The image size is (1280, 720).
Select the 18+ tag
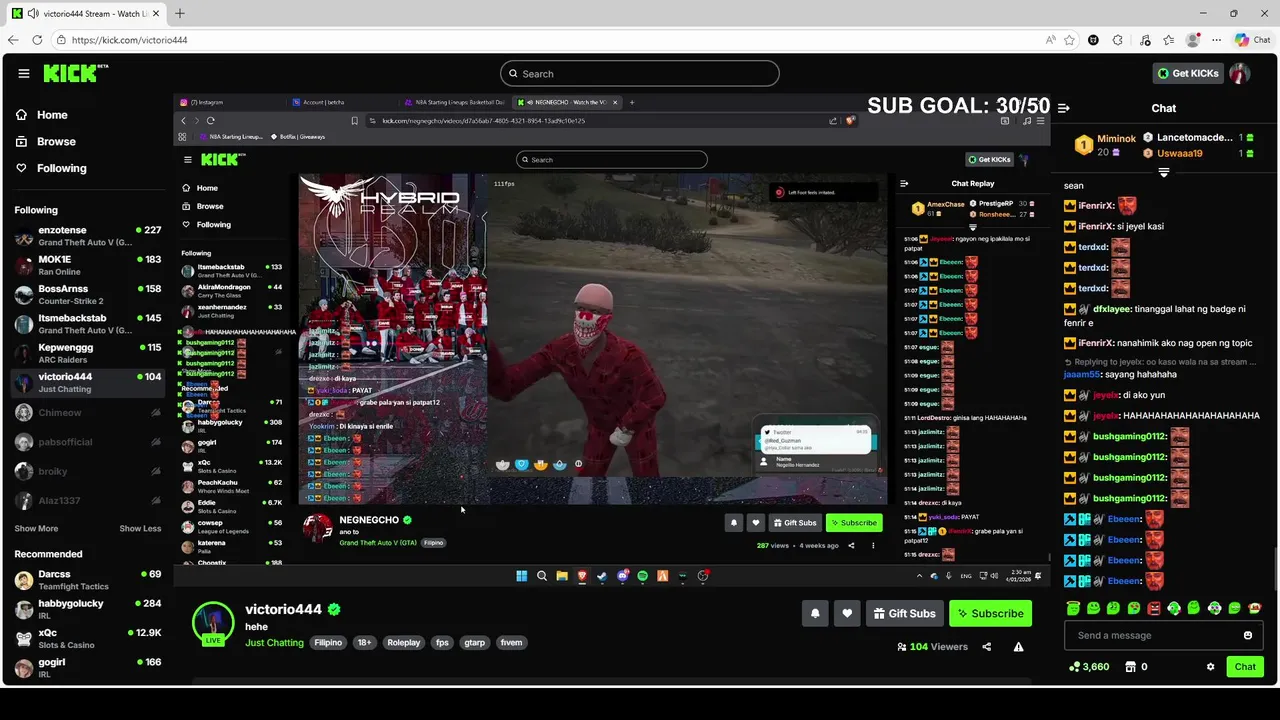[x=364, y=643]
